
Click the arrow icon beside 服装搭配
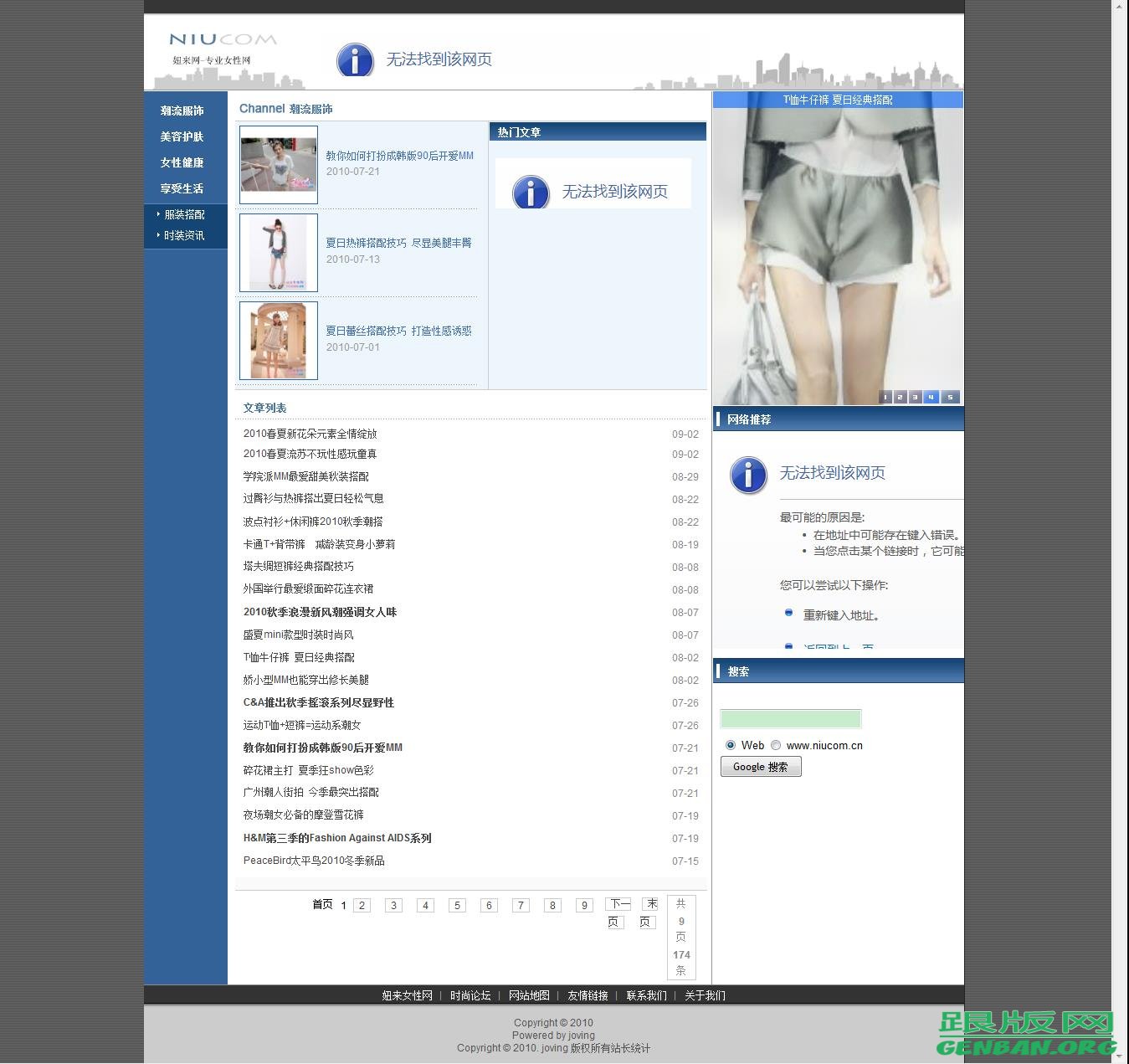160,214
